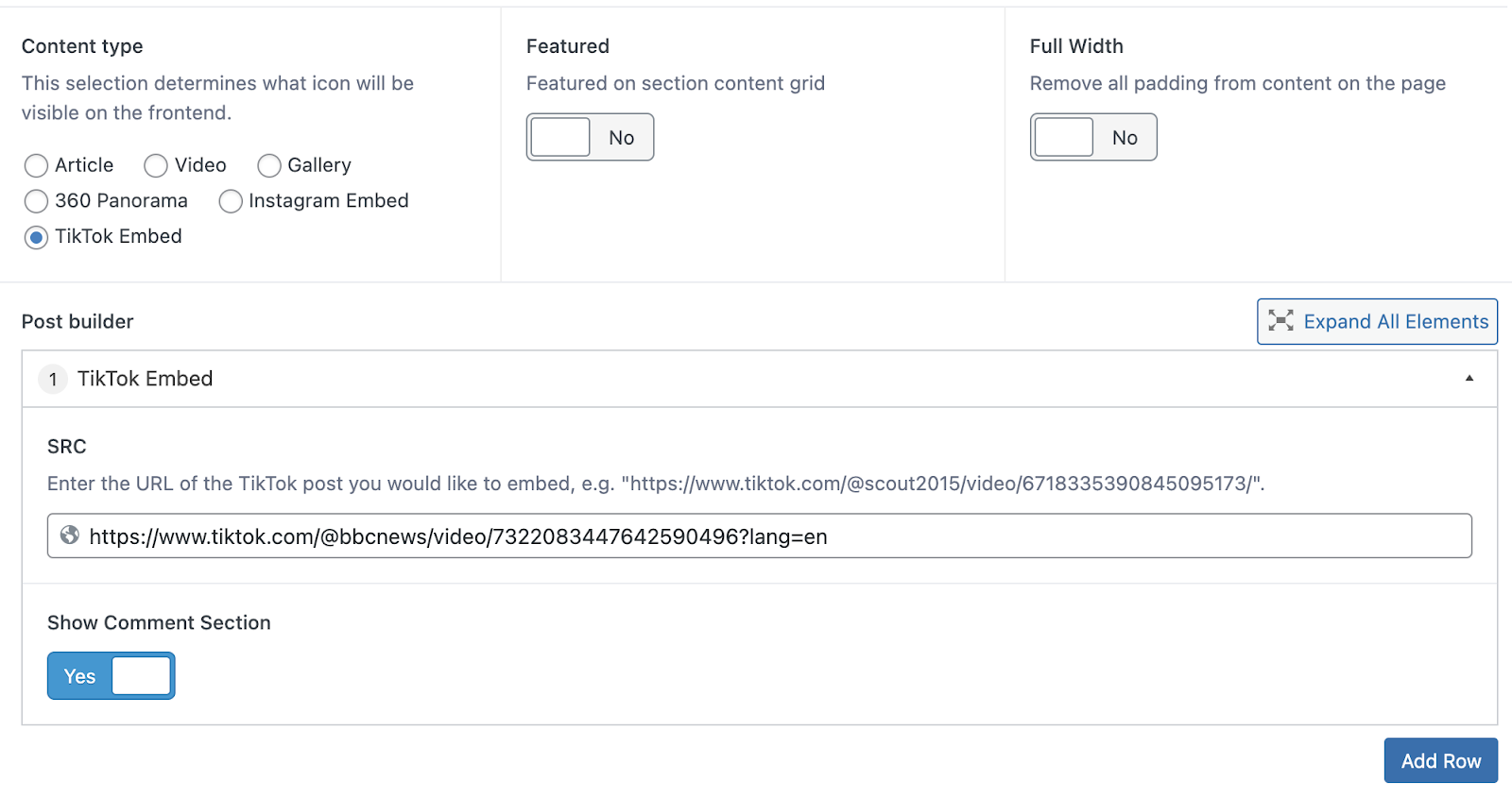The width and height of the screenshot is (1512, 799).
Task: Select the Article content type
Action: pyautogui.click(x=36, y=166)
